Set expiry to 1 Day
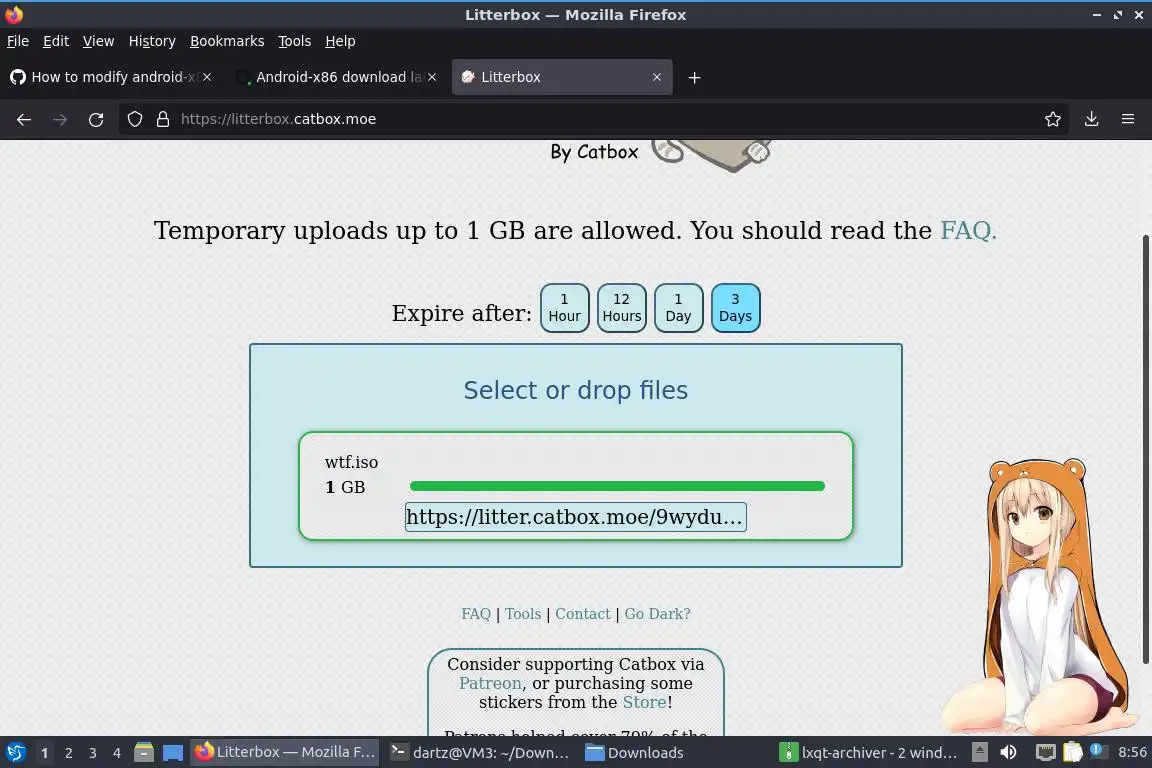This screenshot has width=1152, height=768. (x=678, y=308)
